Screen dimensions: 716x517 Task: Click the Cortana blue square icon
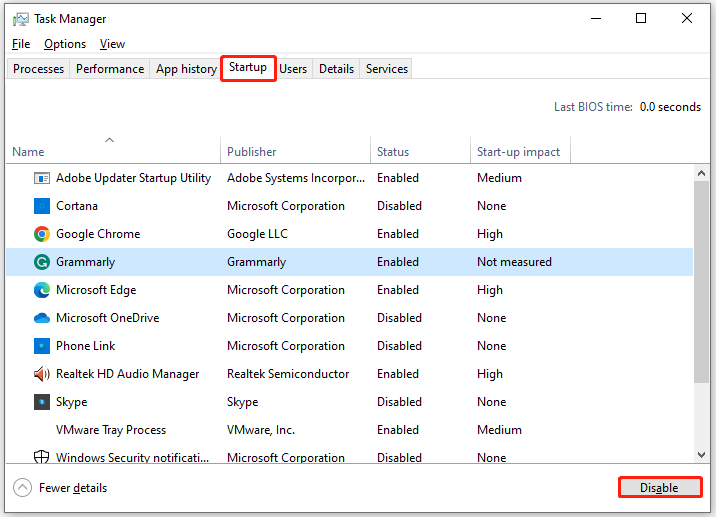pyautogui.click(x=42, y=206)
